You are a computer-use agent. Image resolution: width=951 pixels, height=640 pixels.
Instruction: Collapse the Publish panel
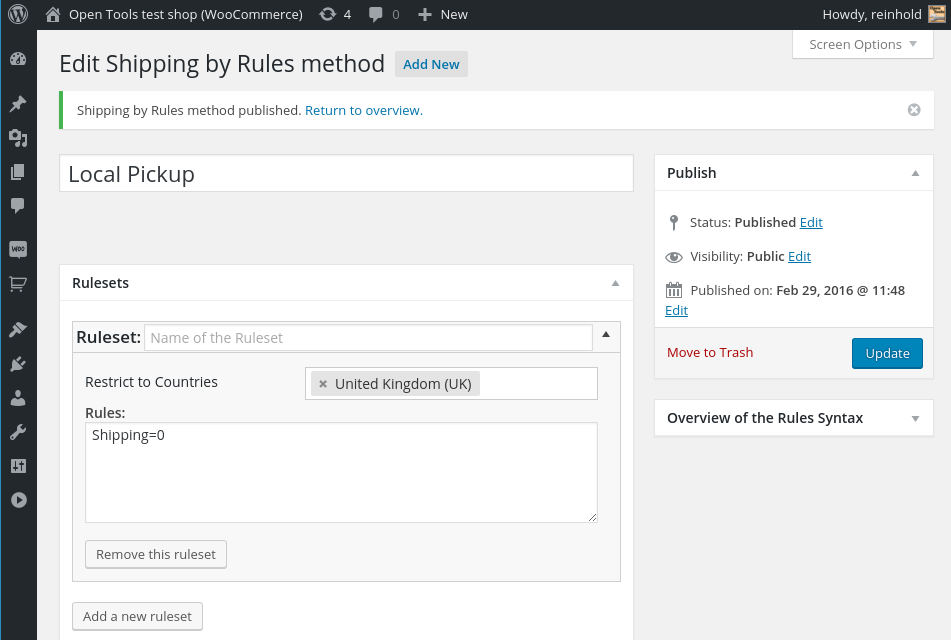915,173
